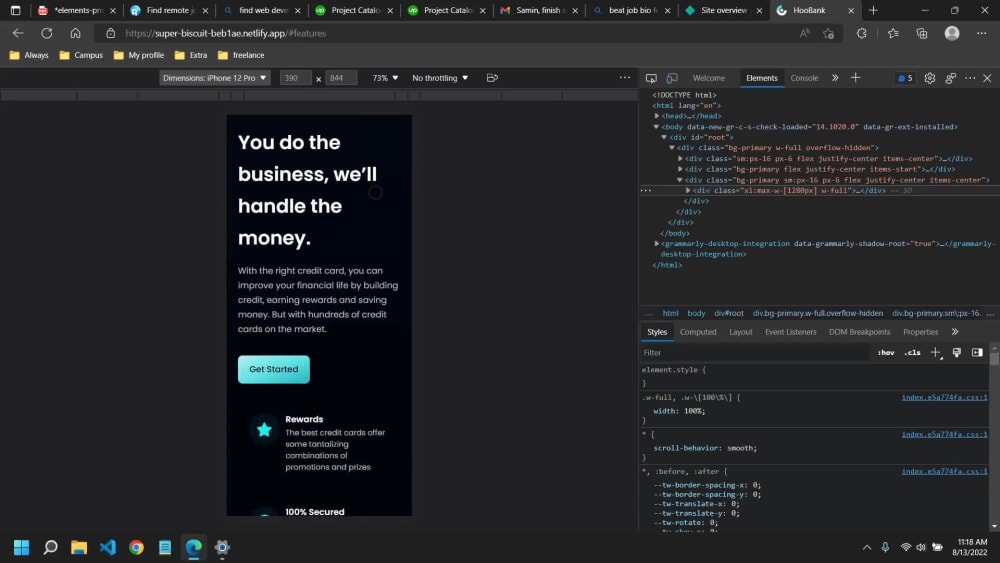The image size is (1000, 563).
Task: Toggle the .cls element classes panel
Action: coord(913,353)
